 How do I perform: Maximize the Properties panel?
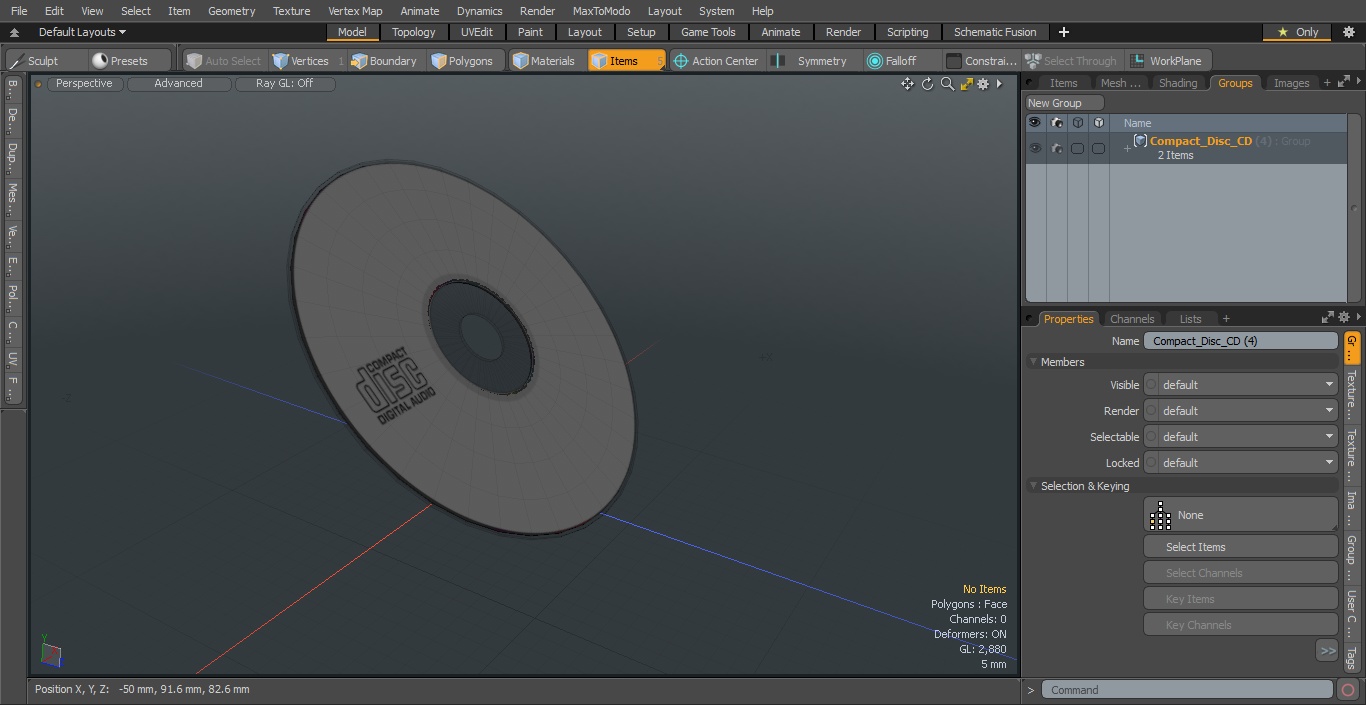(1328, 318)
